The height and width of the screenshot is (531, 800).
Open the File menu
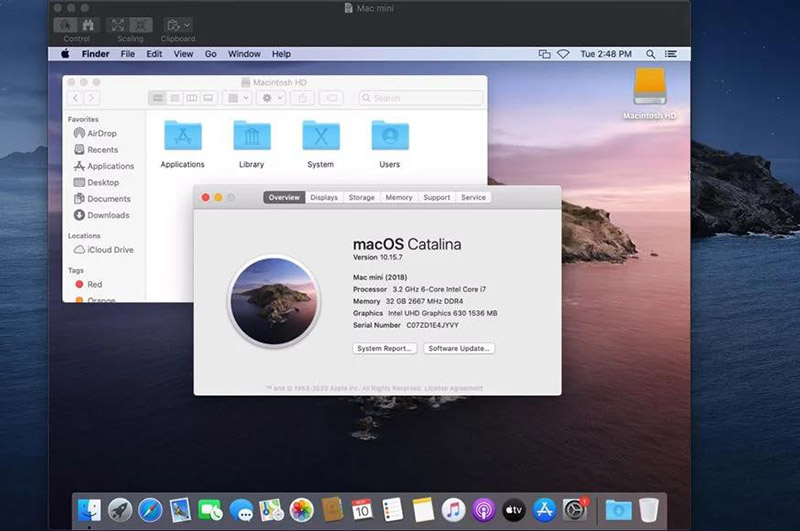pyautogui.click(x=128, y=54)
